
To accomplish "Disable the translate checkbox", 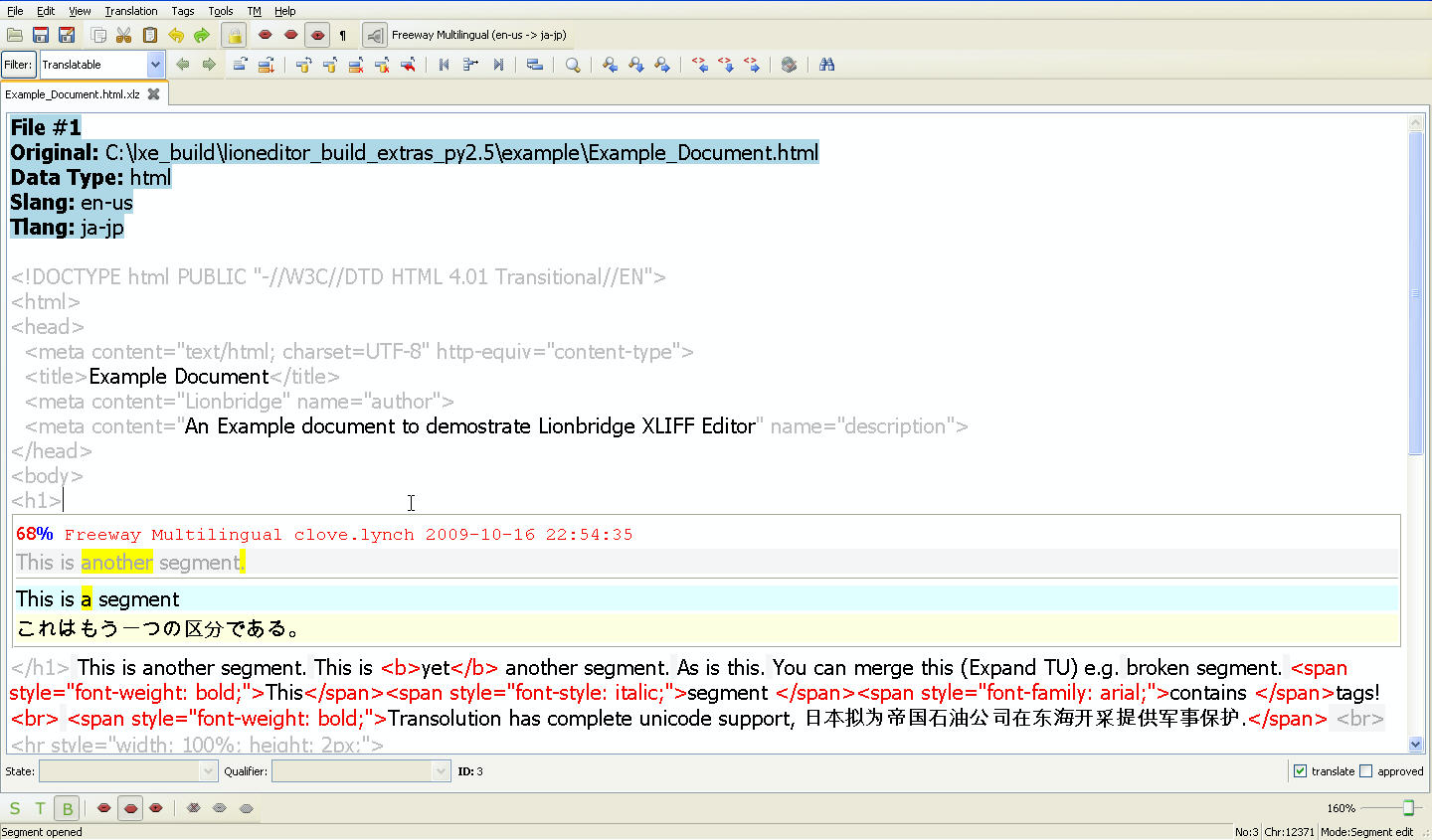I will [1299, 770].
